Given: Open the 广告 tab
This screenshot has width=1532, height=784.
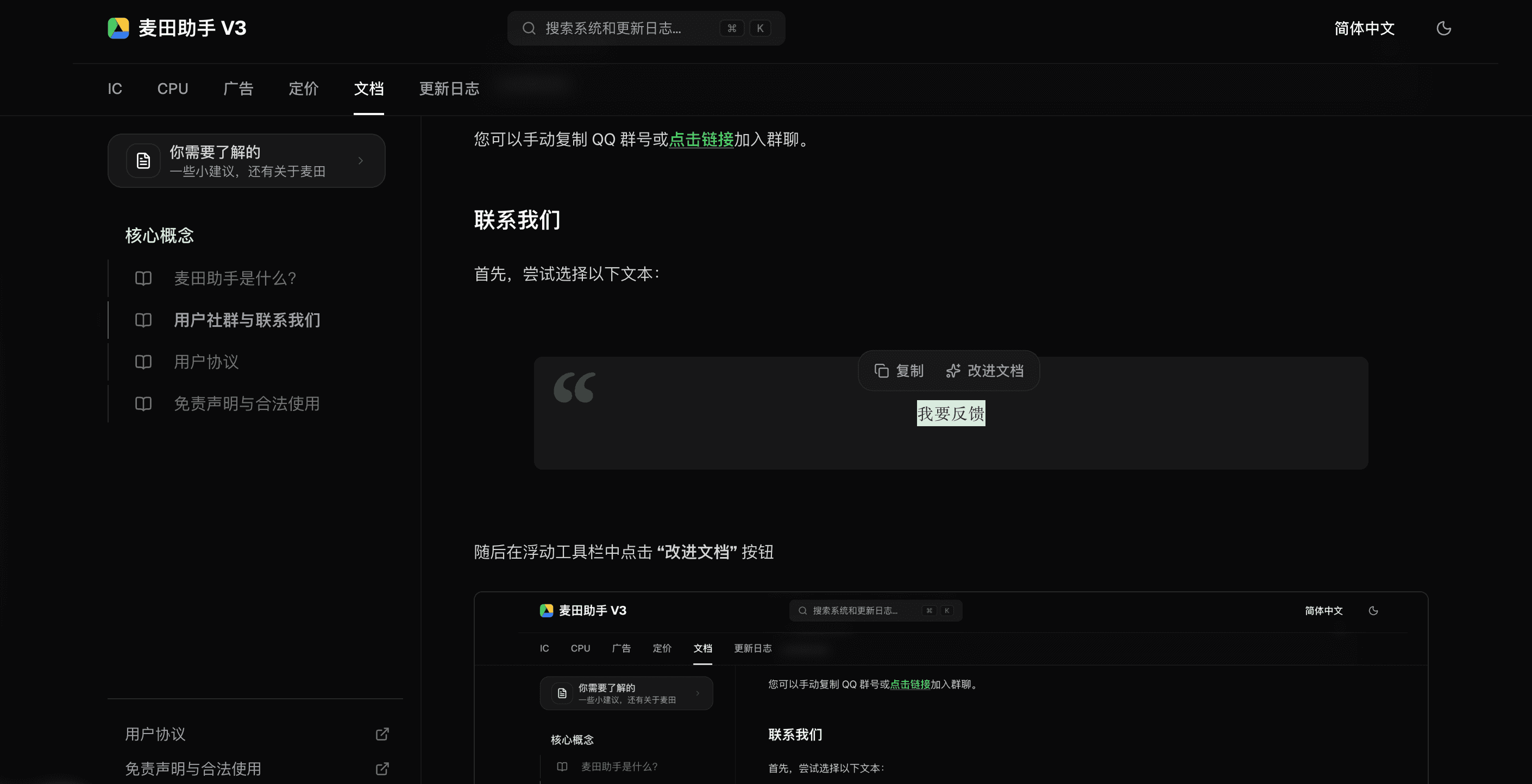Looking at the screenshot, I should (238, 88).
